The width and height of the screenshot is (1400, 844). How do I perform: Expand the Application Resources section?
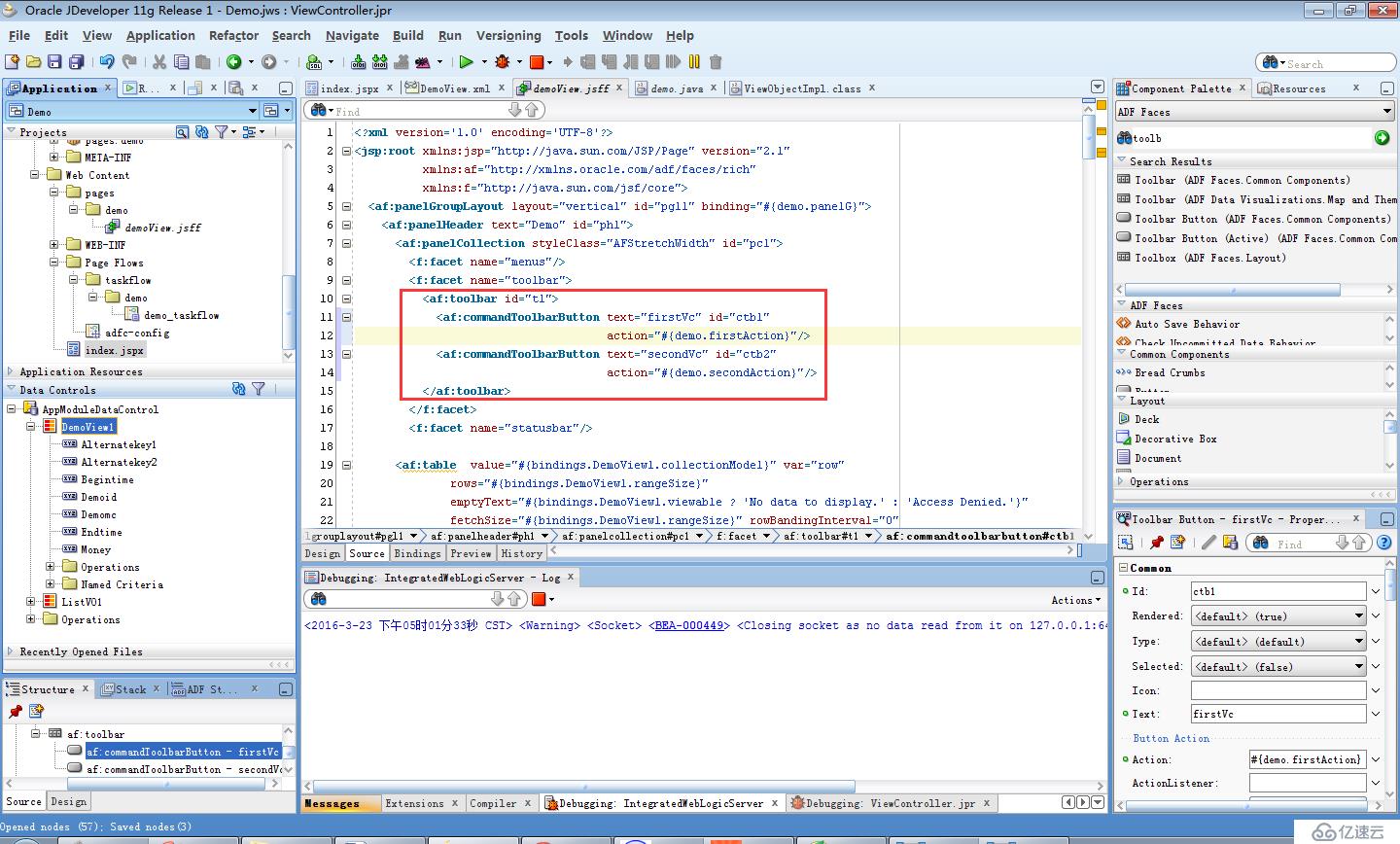pos(11,371)
